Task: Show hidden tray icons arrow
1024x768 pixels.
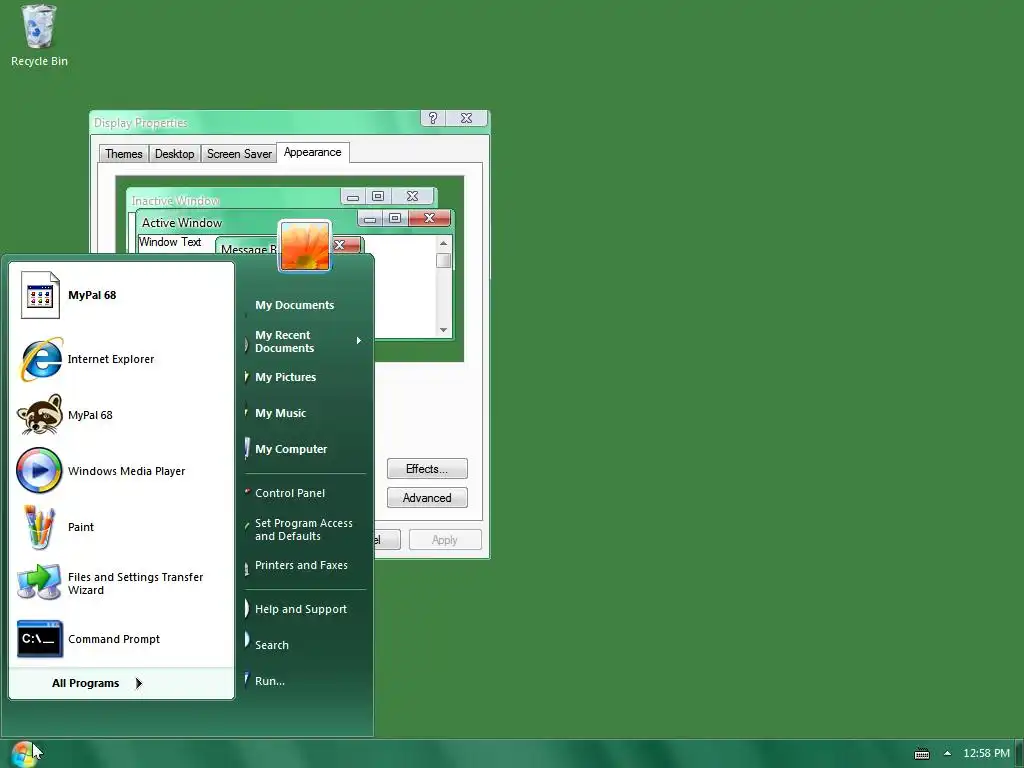Action: (947, 754)
